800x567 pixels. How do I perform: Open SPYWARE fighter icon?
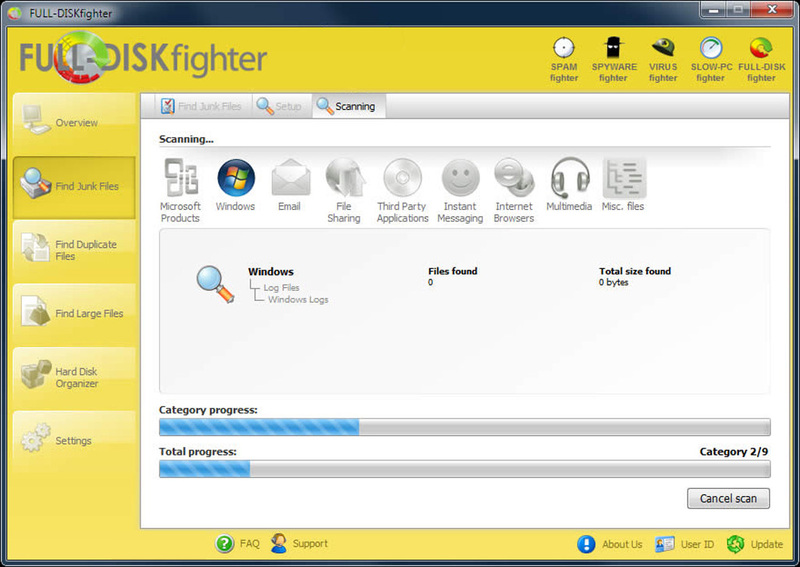click(614, 59)
